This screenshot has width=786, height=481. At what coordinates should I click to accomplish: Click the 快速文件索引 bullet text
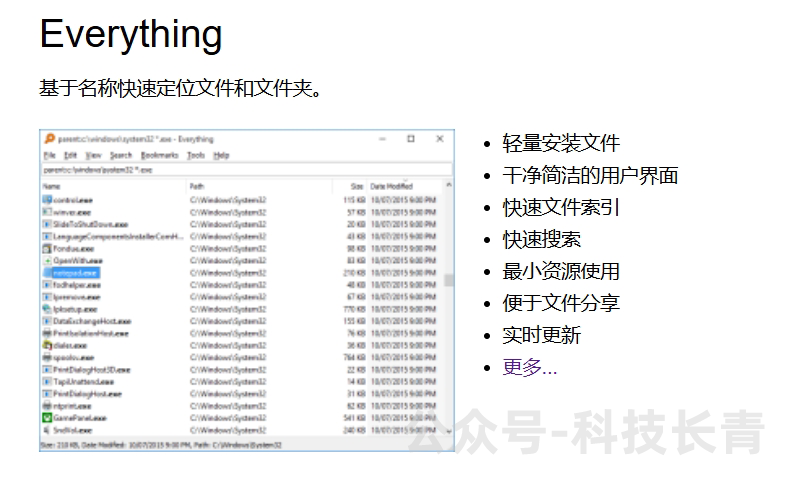click(x=561, y=207)
